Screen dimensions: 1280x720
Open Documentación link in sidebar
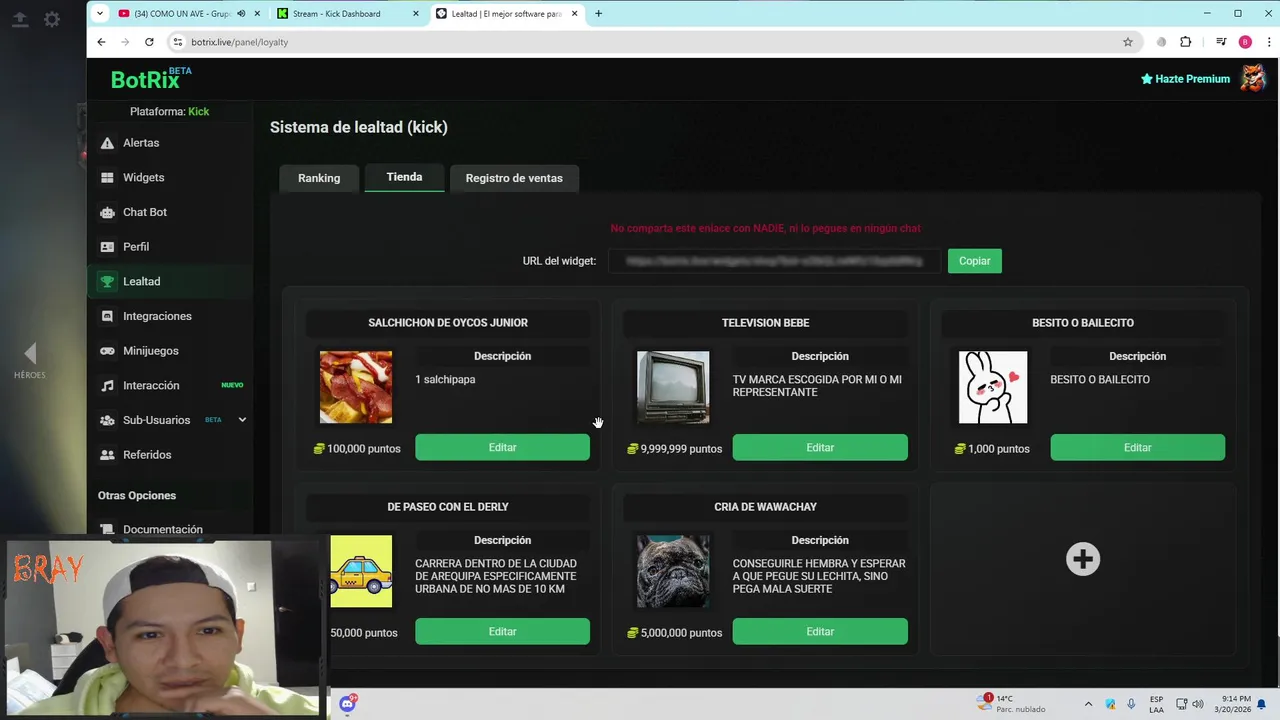(162, 529)
